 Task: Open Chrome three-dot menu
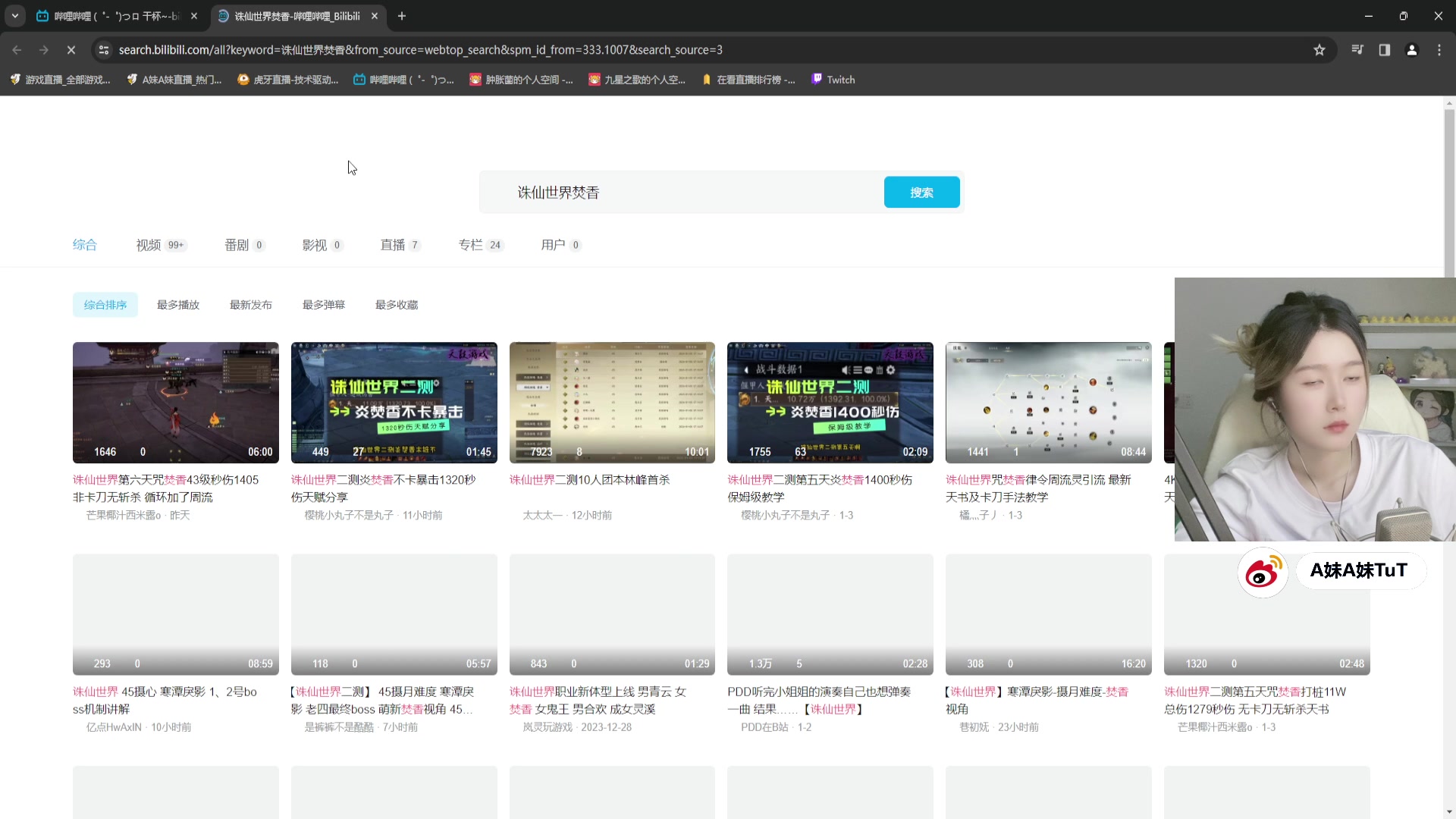1439,50
